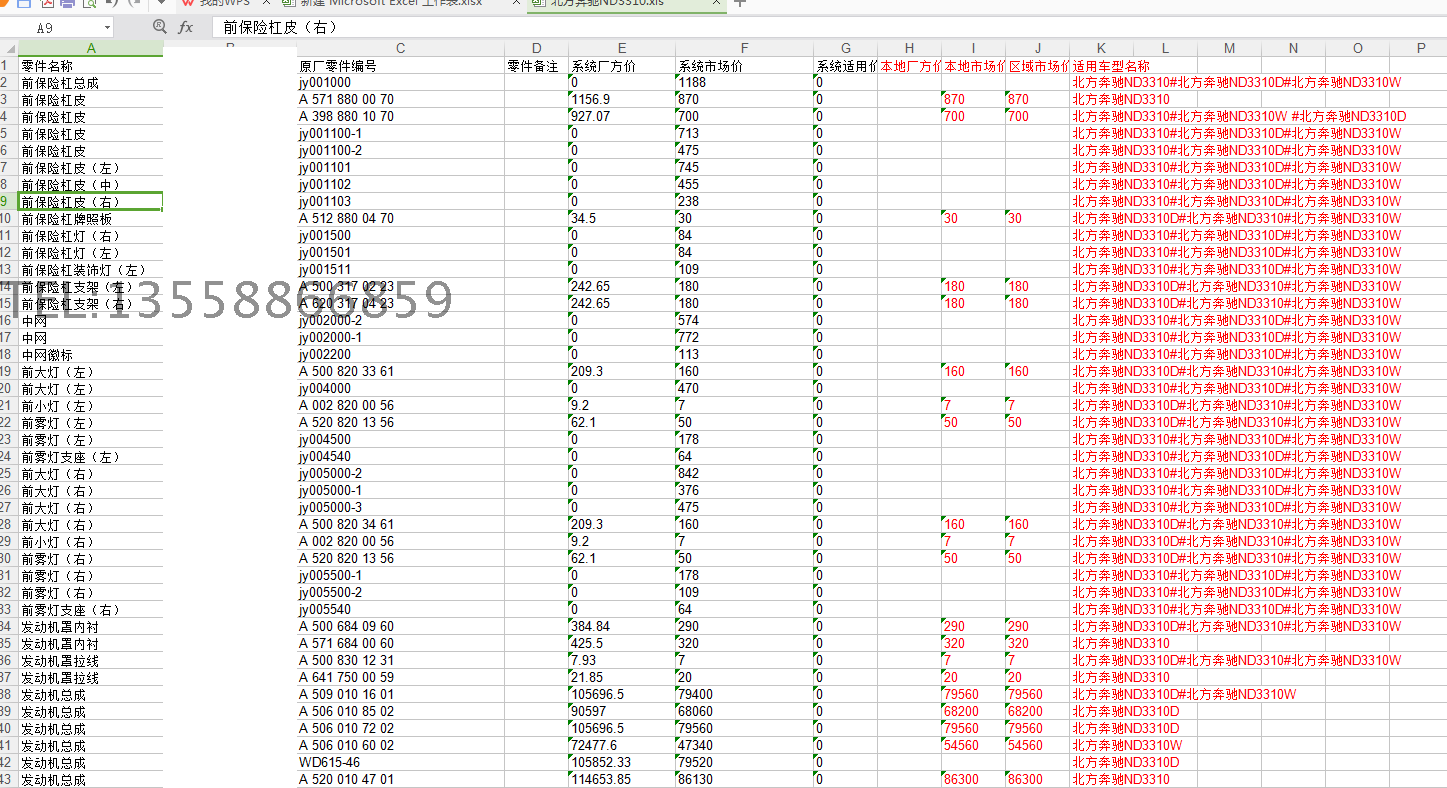Image resolution: width=1447 pixels, height=788 pixels.
Task: Select column K header
Action: 1101,48
